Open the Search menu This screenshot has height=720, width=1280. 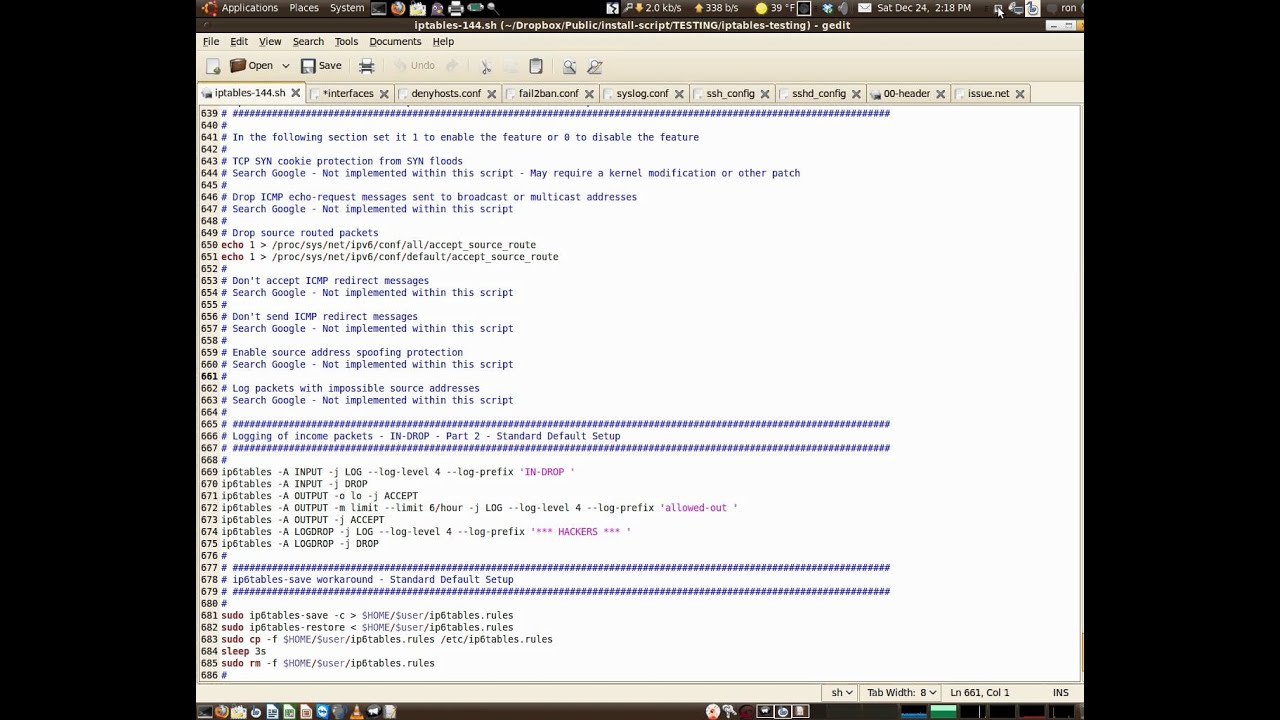(308, 41)
